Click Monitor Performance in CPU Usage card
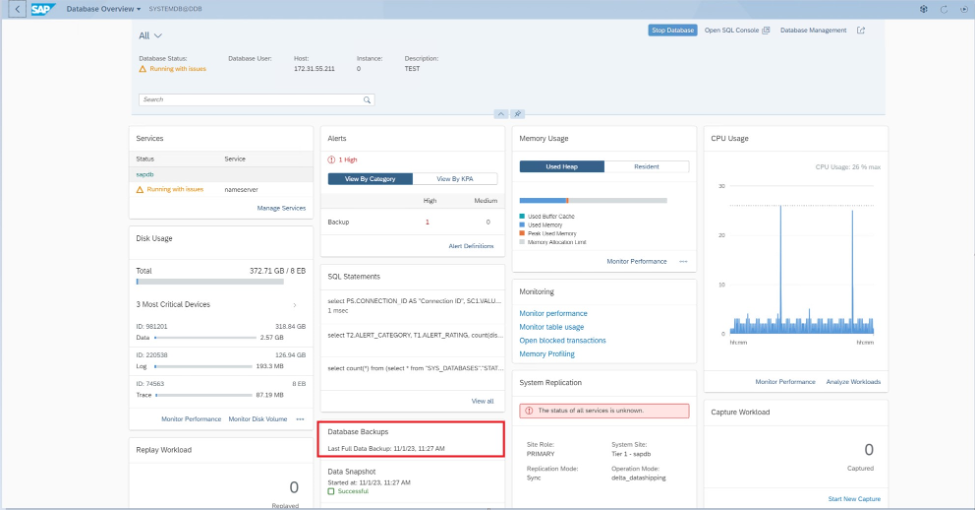Image resolution: width=977 pixels, height=510 pixels. pos(785,382)
